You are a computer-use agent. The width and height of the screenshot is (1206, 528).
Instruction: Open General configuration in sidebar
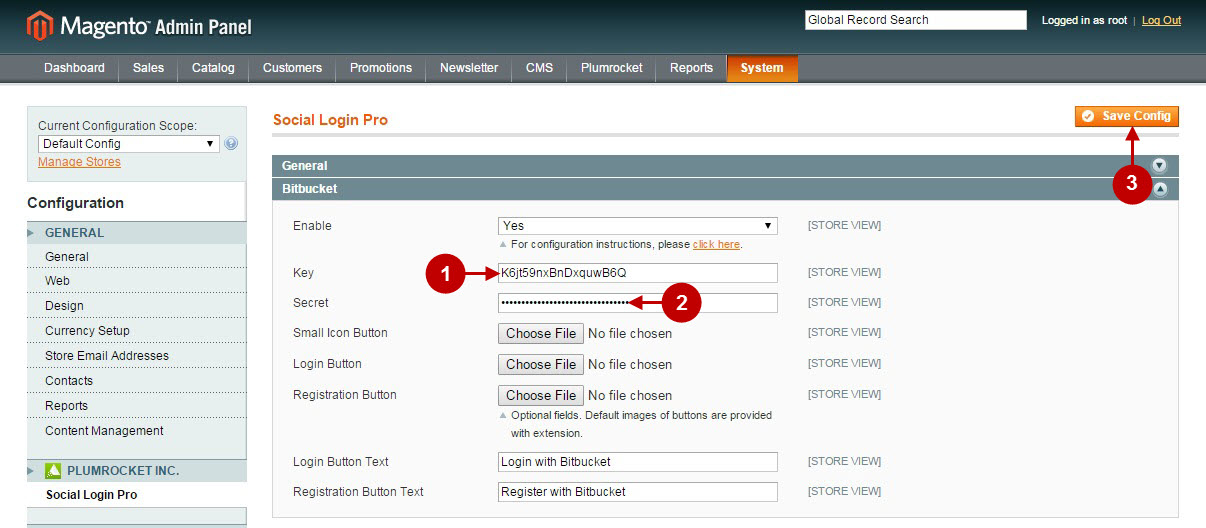(67, 257)
